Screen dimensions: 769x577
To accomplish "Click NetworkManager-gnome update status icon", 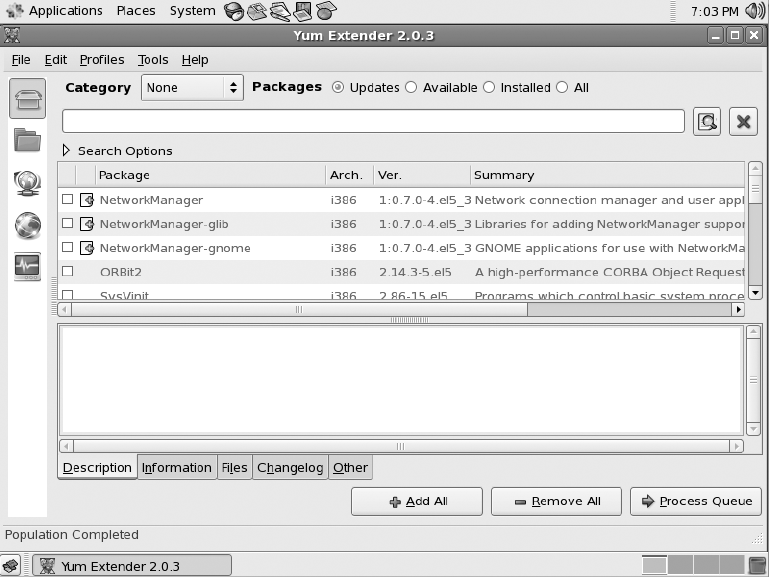I will pyautogui.click(x=87, y=248).
